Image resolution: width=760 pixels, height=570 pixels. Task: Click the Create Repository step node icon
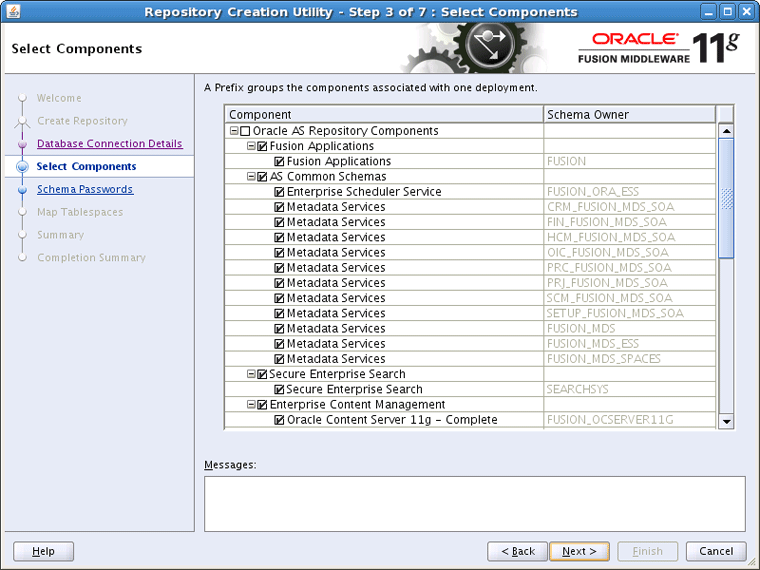coord(22,121)
